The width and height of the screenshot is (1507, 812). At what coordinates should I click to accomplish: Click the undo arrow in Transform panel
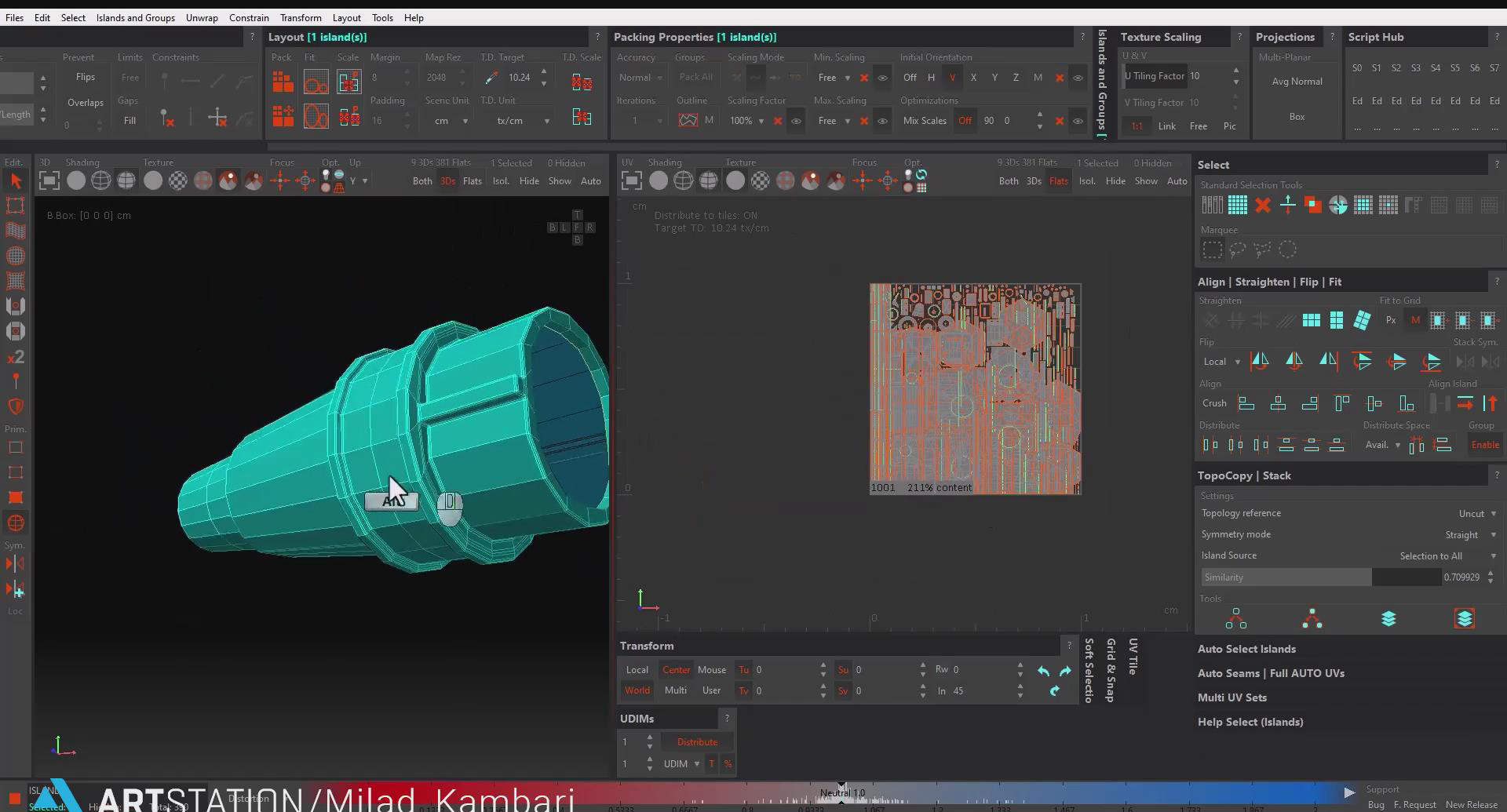1043,671
